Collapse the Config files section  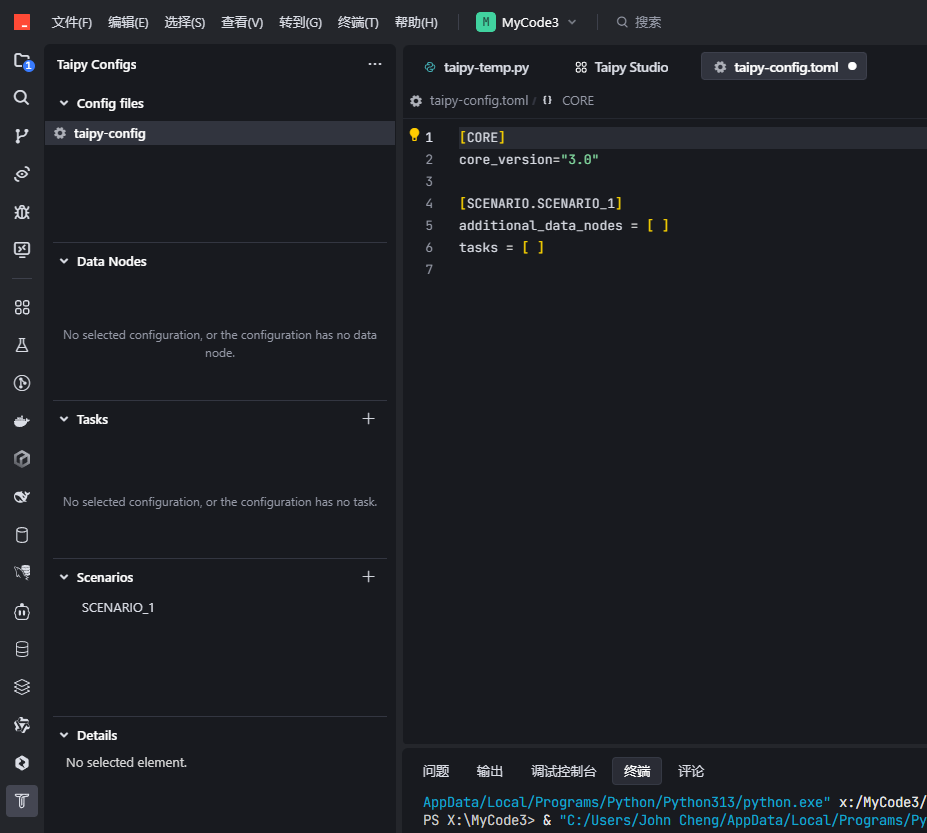coord(65,103)
